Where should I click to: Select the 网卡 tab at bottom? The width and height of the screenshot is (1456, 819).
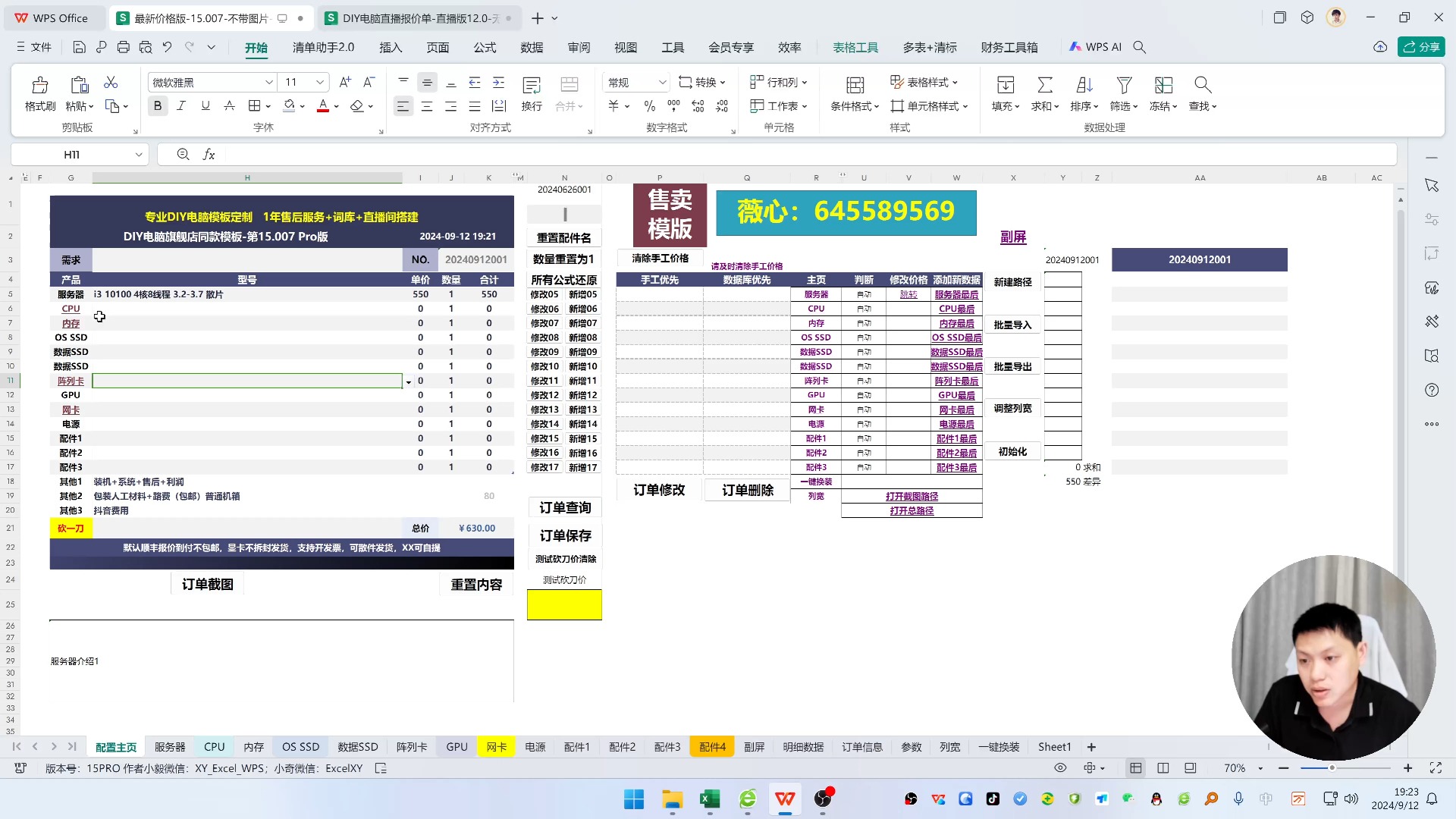[x=497, y=746]
